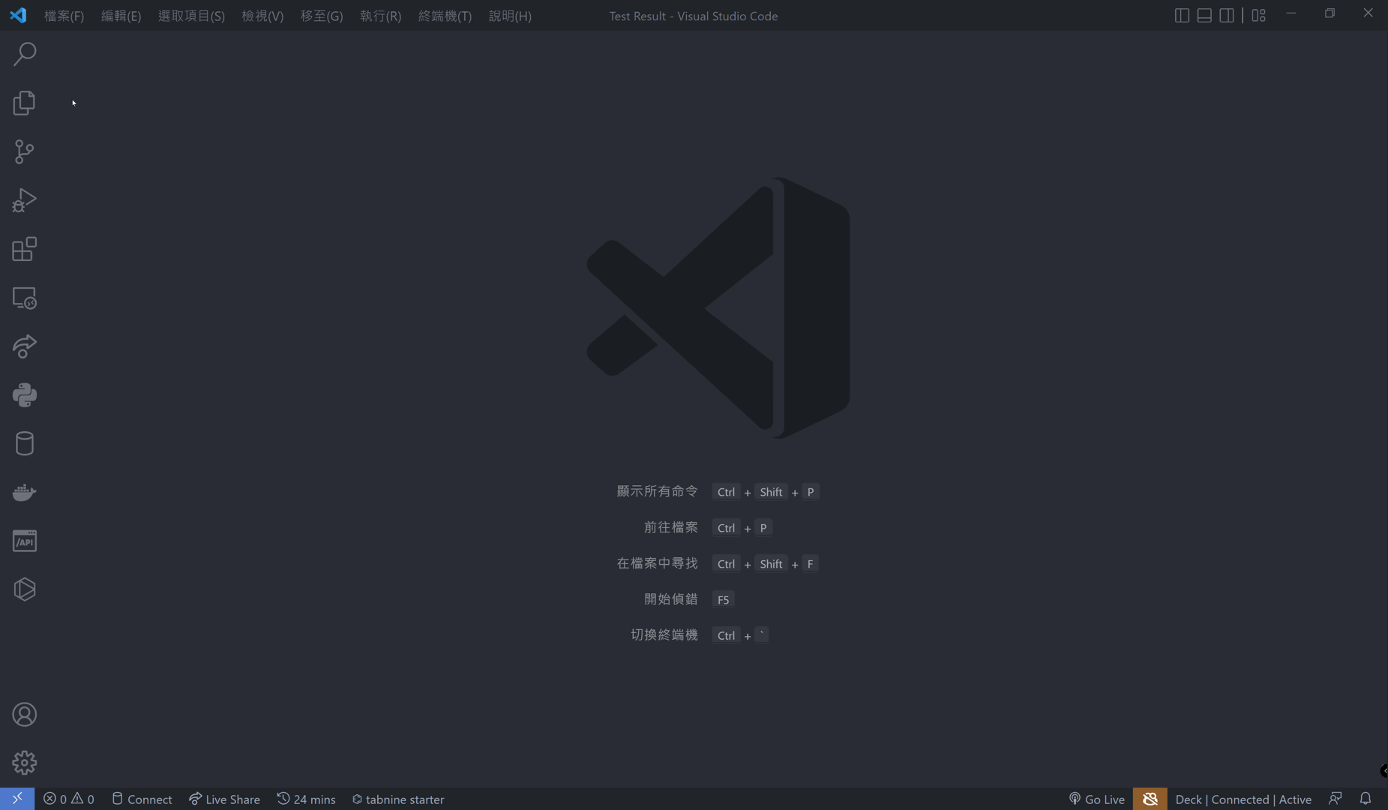Toggle bottom panel visibility

pos(1204,15)
